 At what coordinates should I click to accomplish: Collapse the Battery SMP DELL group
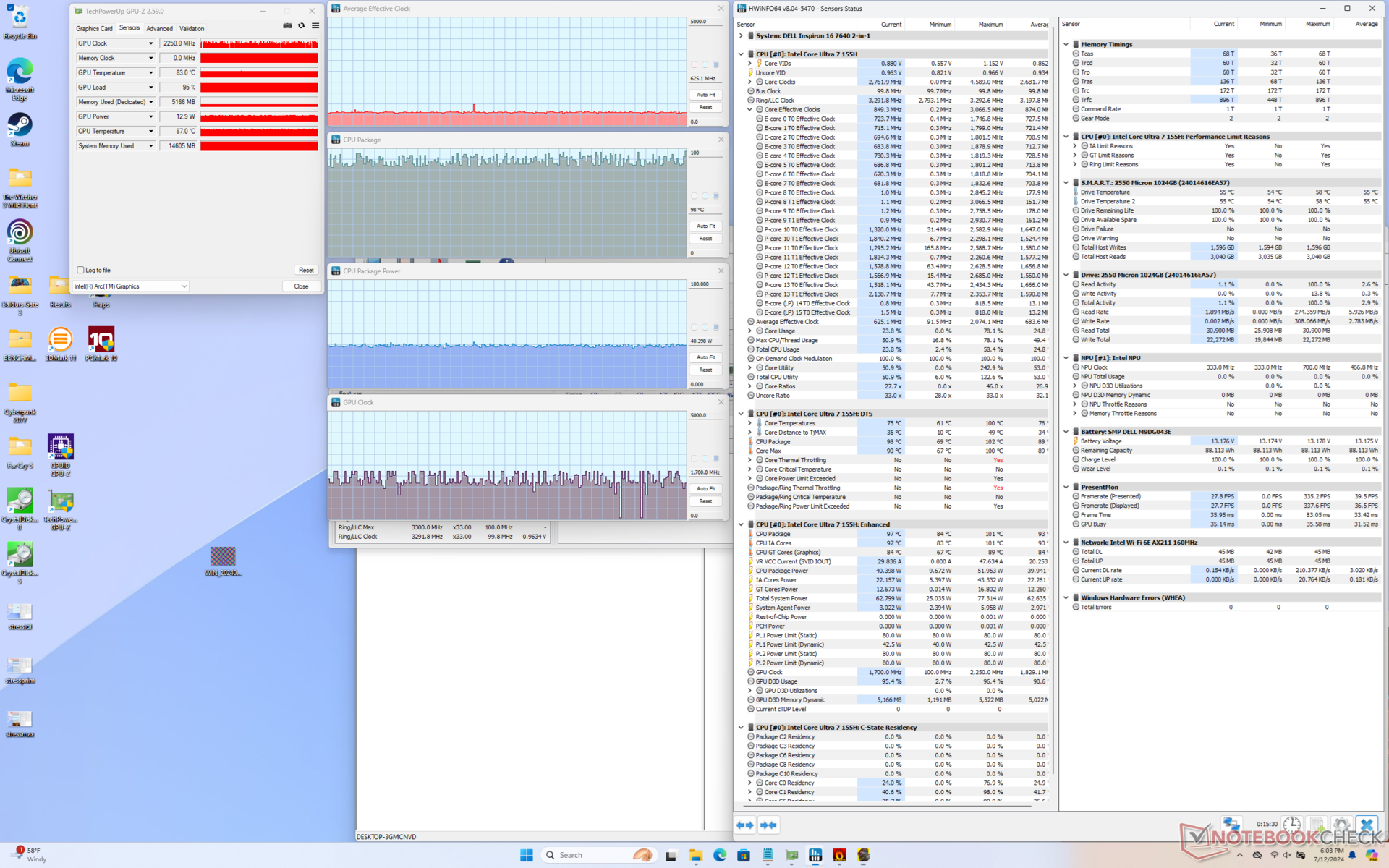point(1066,432)
